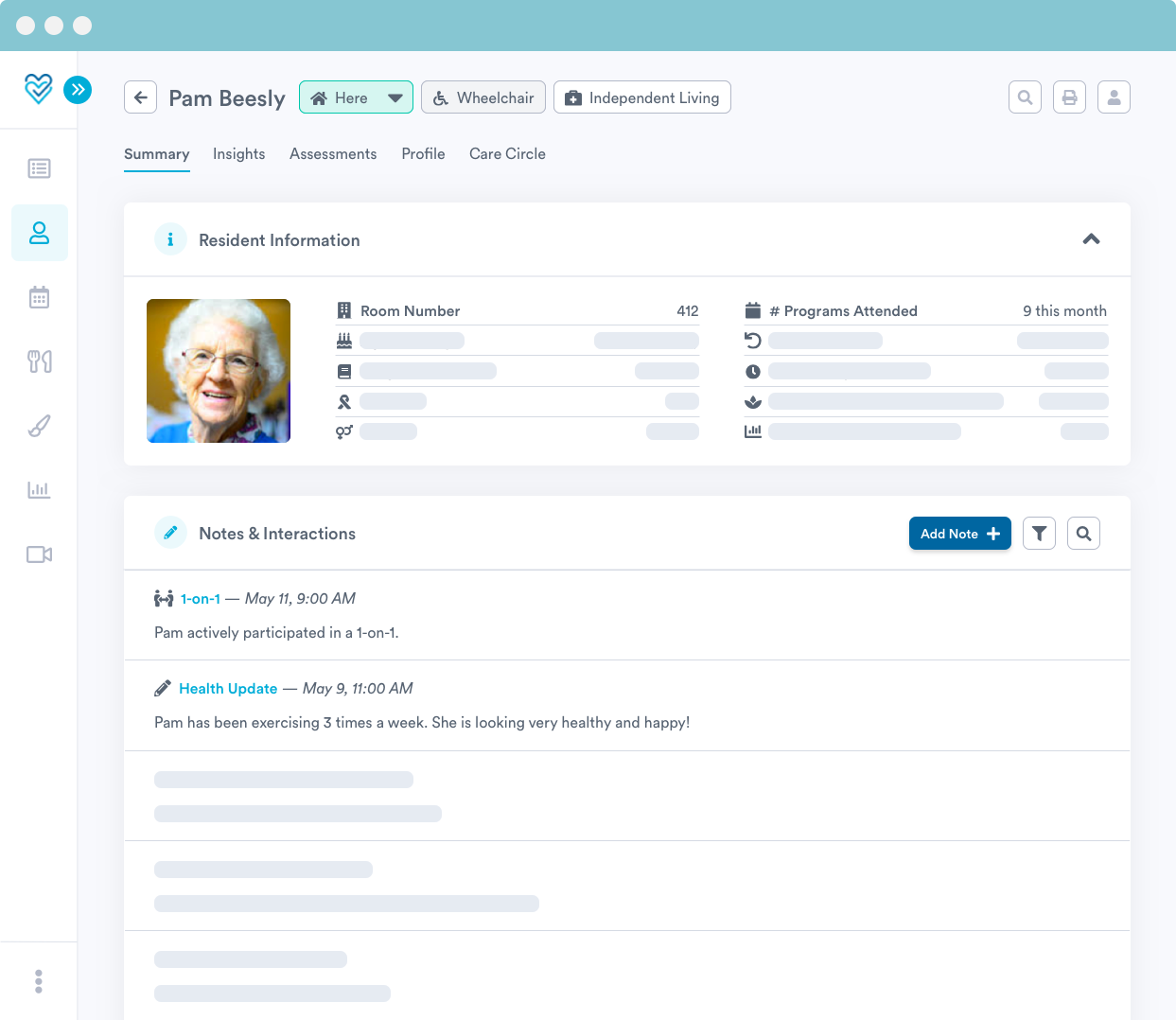Viewport: 1176px width, 1020px height.
Task: Click the Notes & Interactions pencil icon
Action: point(170,533)
